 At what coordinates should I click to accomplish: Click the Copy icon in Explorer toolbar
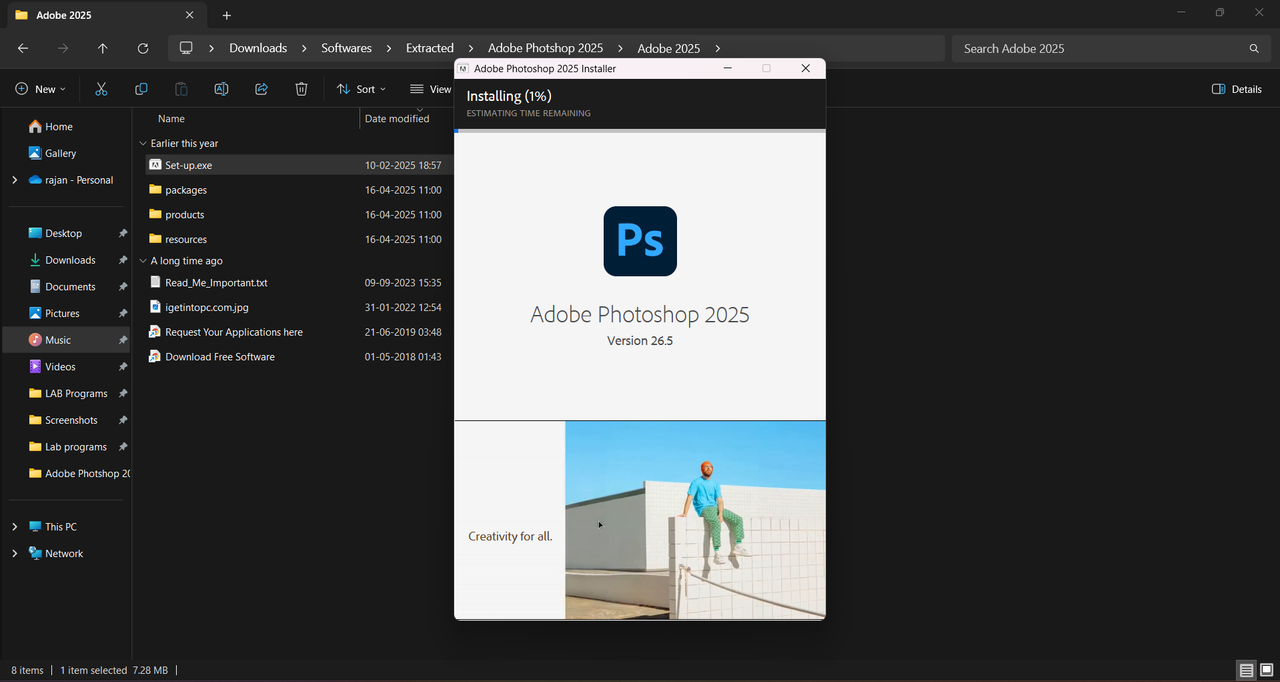(x=141, y=89)
